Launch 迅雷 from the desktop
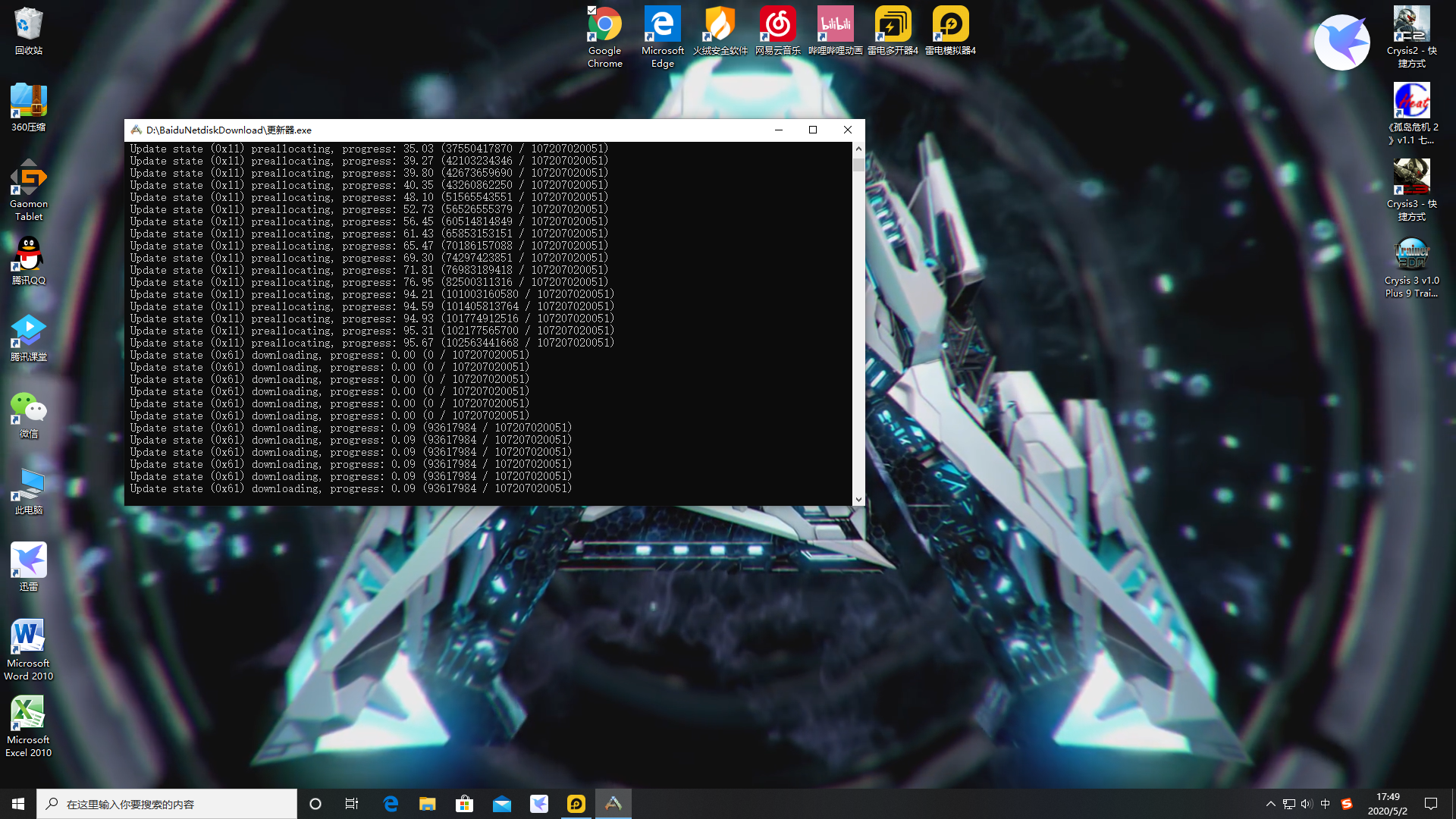Screen dimensions: 1456x819 pos(28,568)
